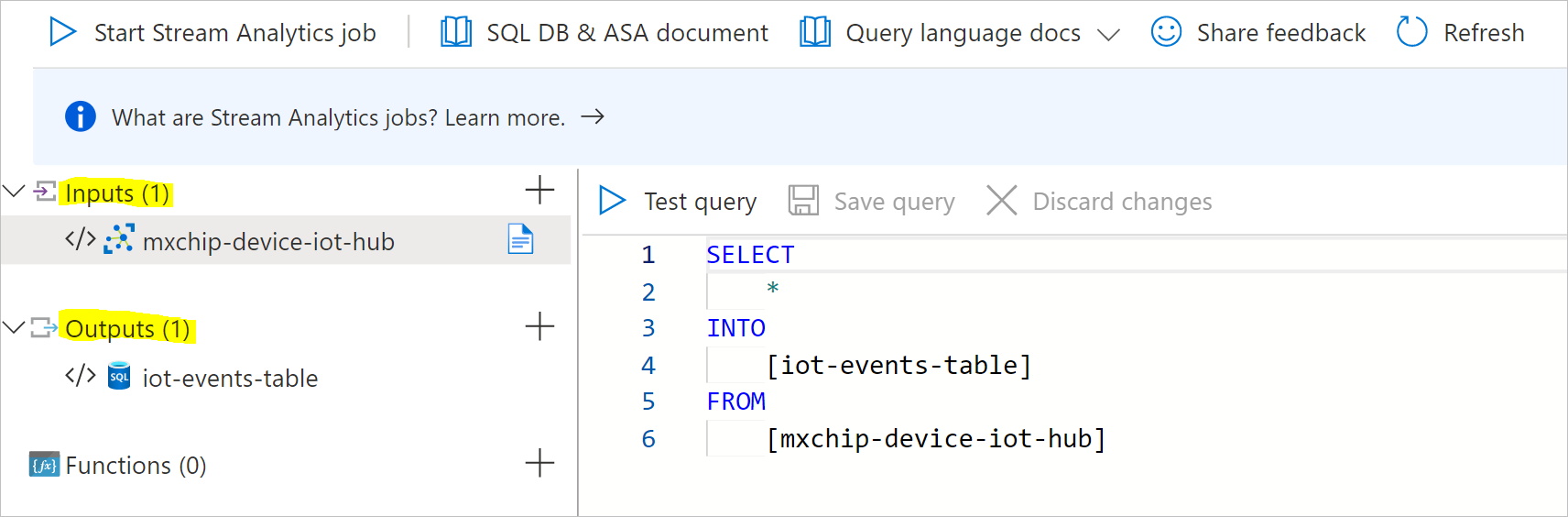Select the Outputs (1) heading
This screenshot has width=1568, height=517.
(127, 329)
